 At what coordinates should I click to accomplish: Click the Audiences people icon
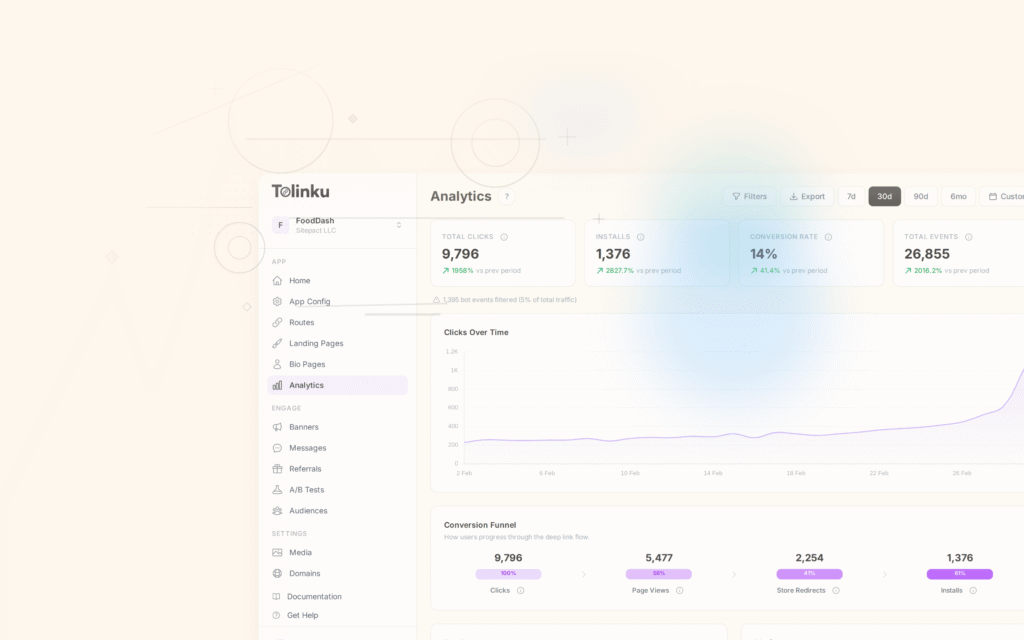tap(277, 511)
